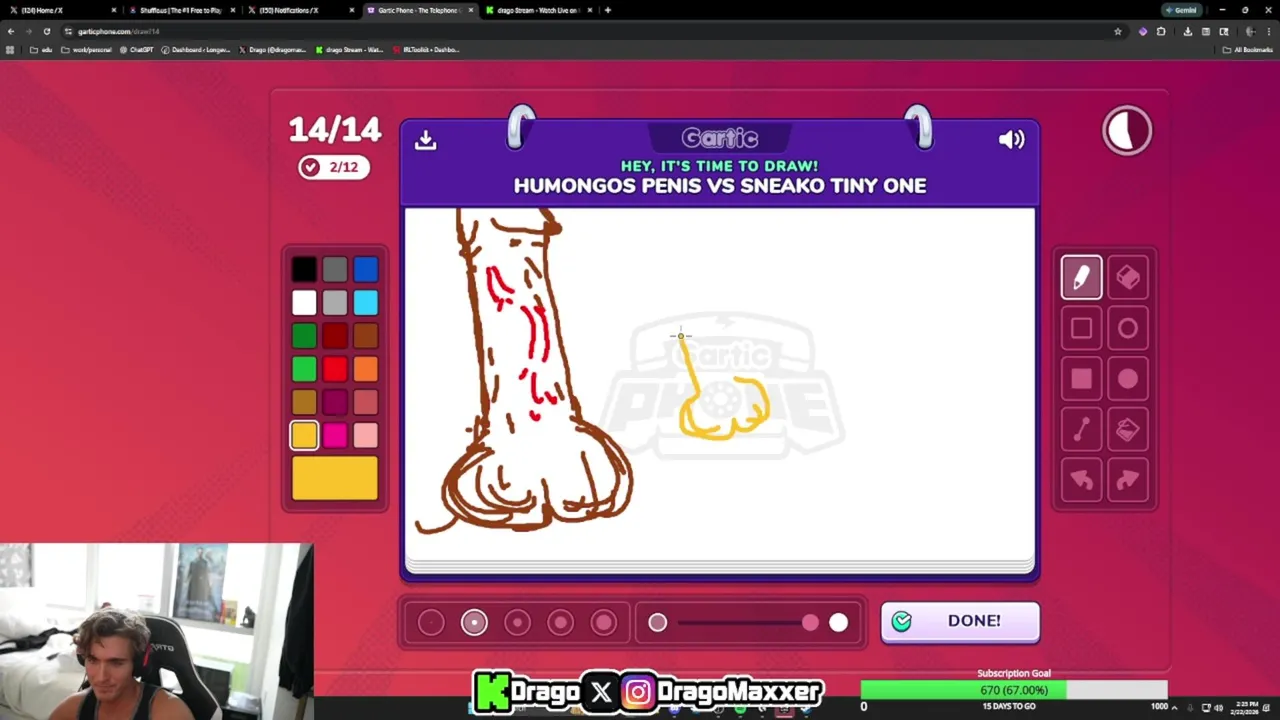The image size is (1280, 720).
Task: Pick the dusty rose color swatch
Action: click(x=366, y=402)
